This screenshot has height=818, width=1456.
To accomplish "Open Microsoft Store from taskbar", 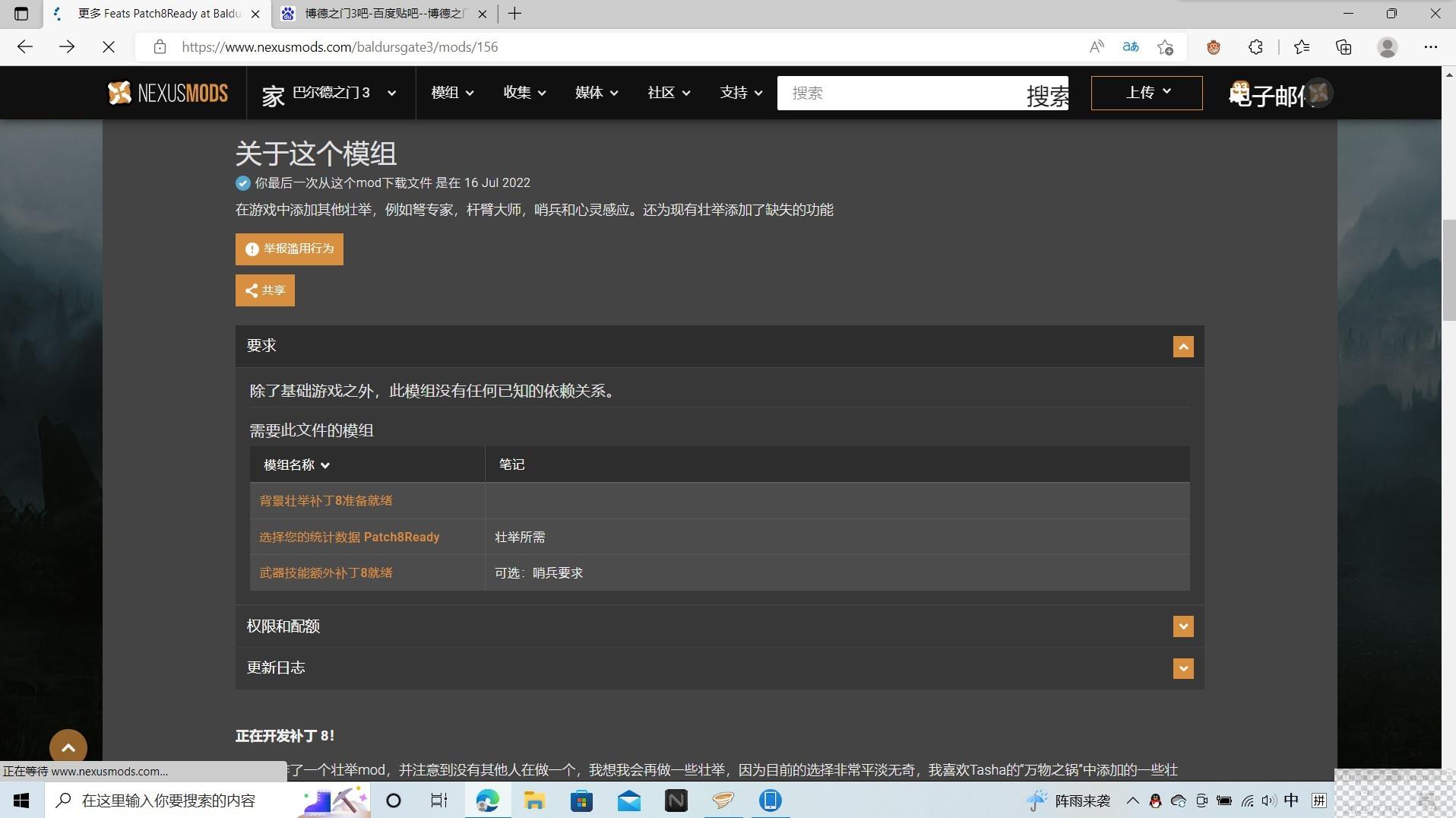I will (x=581, y=801).
